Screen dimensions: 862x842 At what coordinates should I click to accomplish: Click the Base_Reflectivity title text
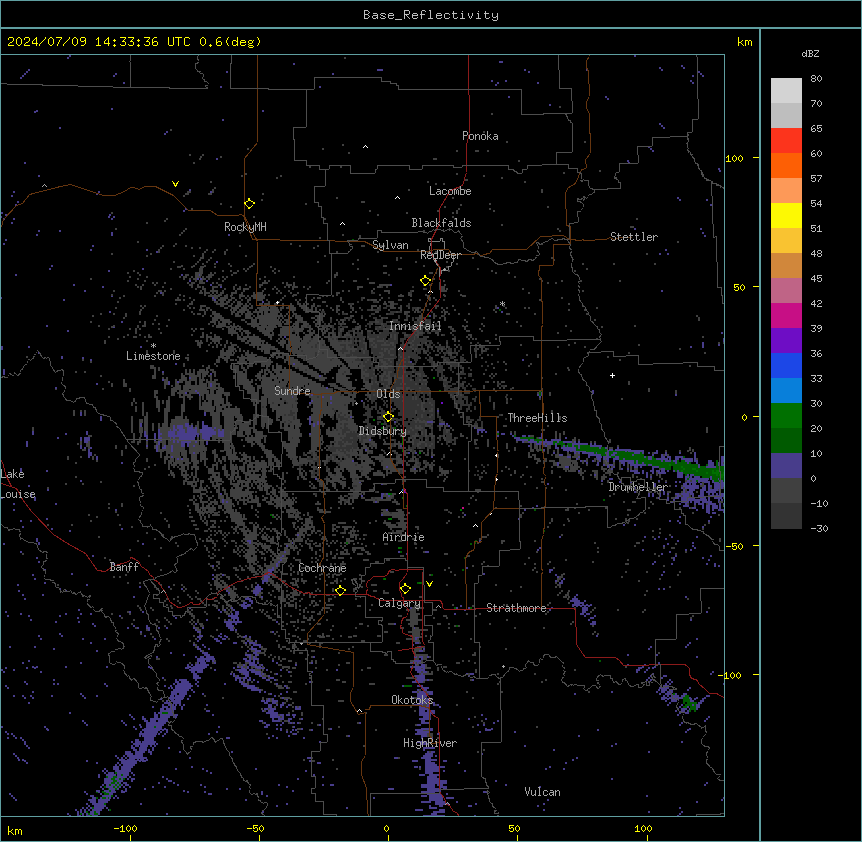point(431,15)
